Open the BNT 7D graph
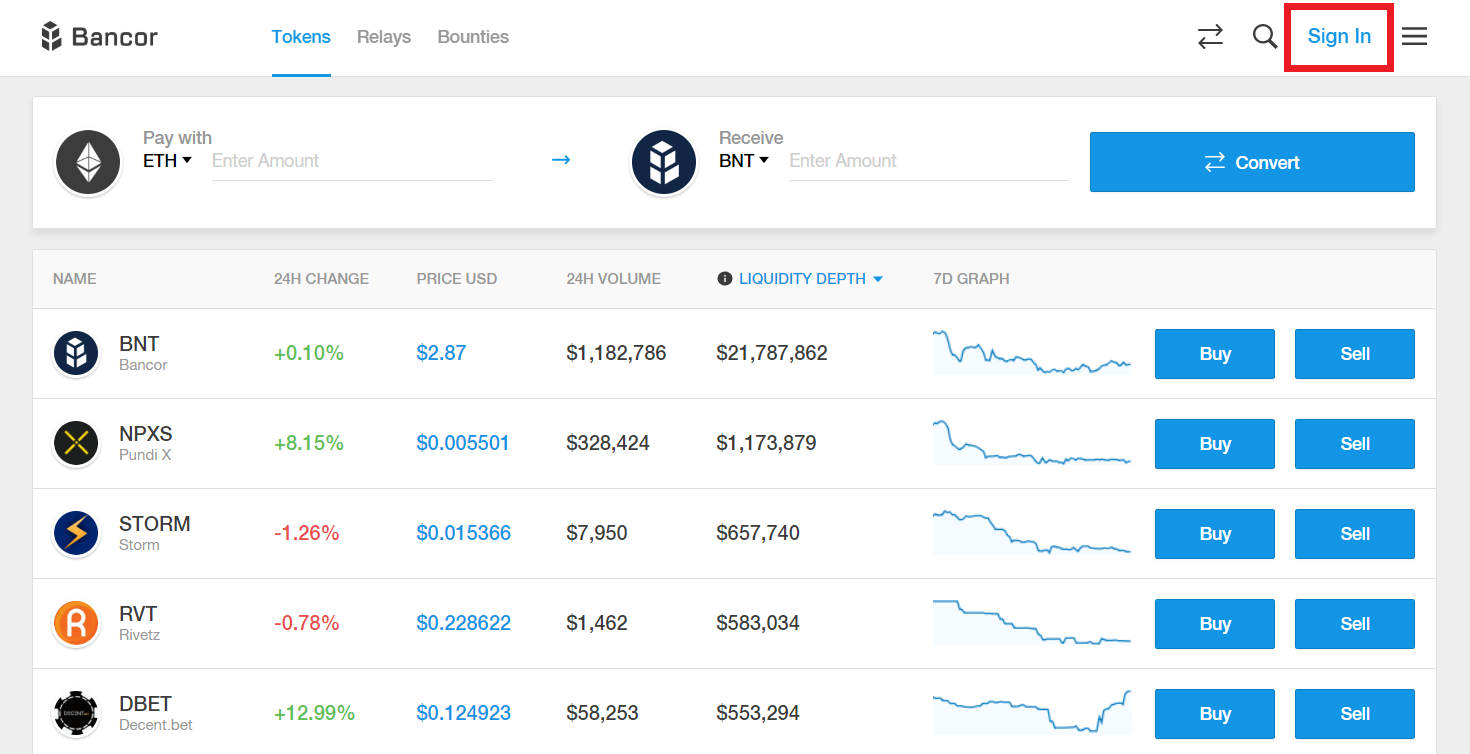Image resolution: width=1470 pixels, height=754 pixels. coord(1032,352)
